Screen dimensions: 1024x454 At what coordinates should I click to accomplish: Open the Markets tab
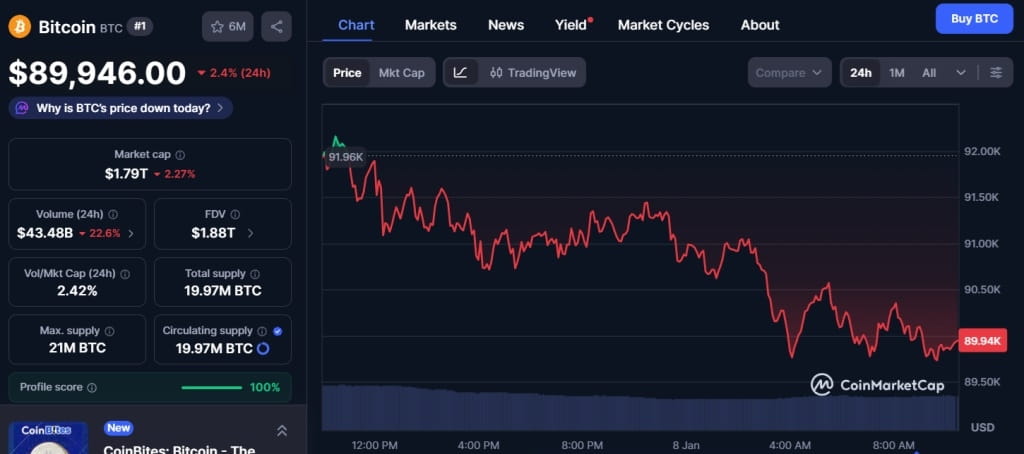coord(430,25)
